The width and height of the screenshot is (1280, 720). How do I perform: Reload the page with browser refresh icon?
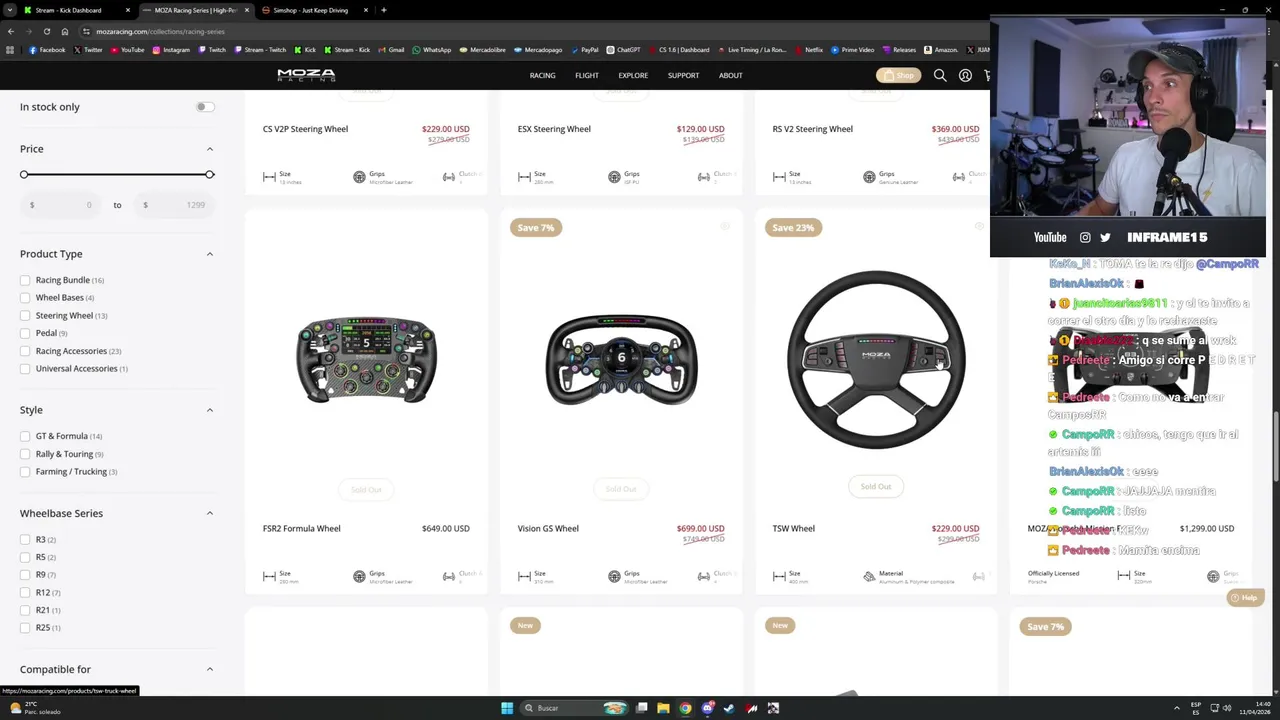(x=46, y=31)
